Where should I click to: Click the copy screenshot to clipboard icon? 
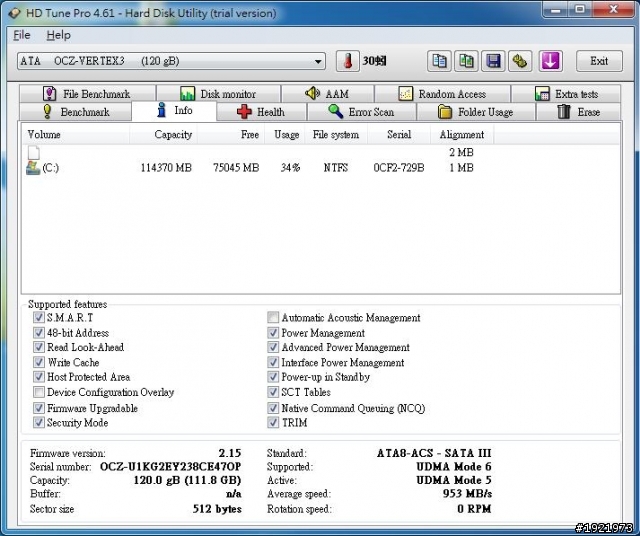(x=466, y=61)
